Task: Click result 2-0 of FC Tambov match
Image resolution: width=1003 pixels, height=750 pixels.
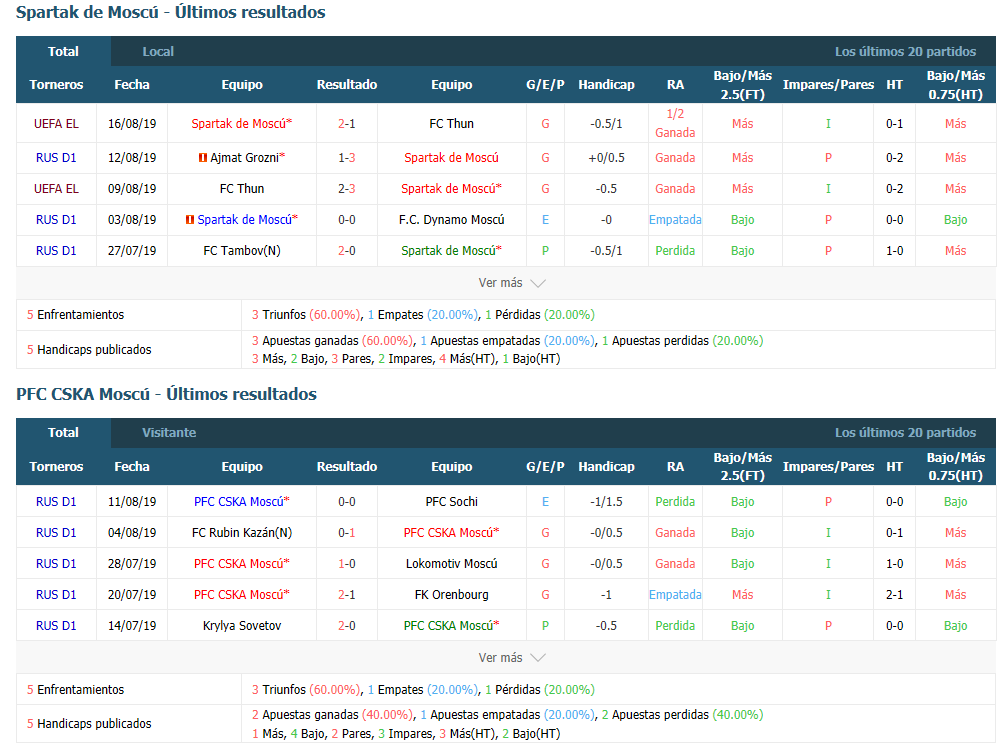Action: pos(347,251)
